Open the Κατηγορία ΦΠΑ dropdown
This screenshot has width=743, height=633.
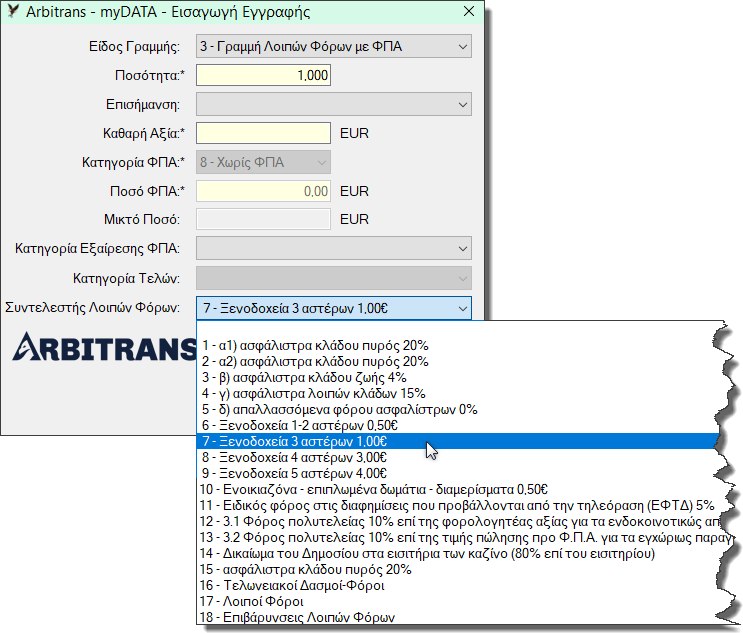tap(263, 162)
